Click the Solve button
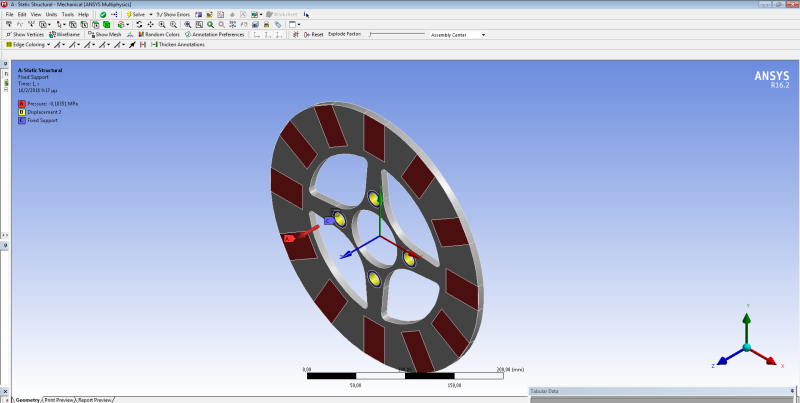This screenshot has width=800, height=403. point(136,14)
